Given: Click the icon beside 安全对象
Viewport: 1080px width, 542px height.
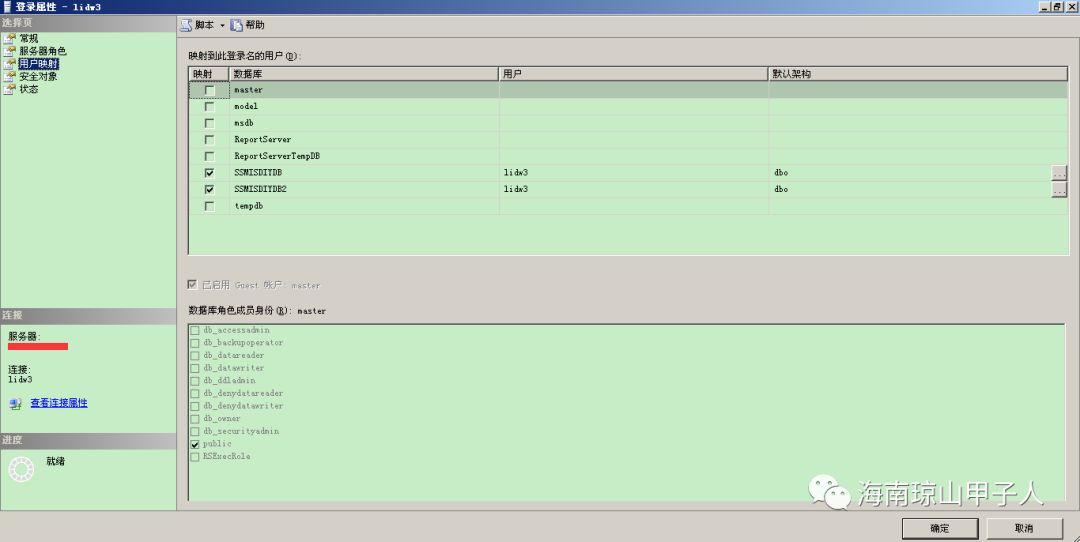Looking at the screenshot, I should click(x=9, y=76).
